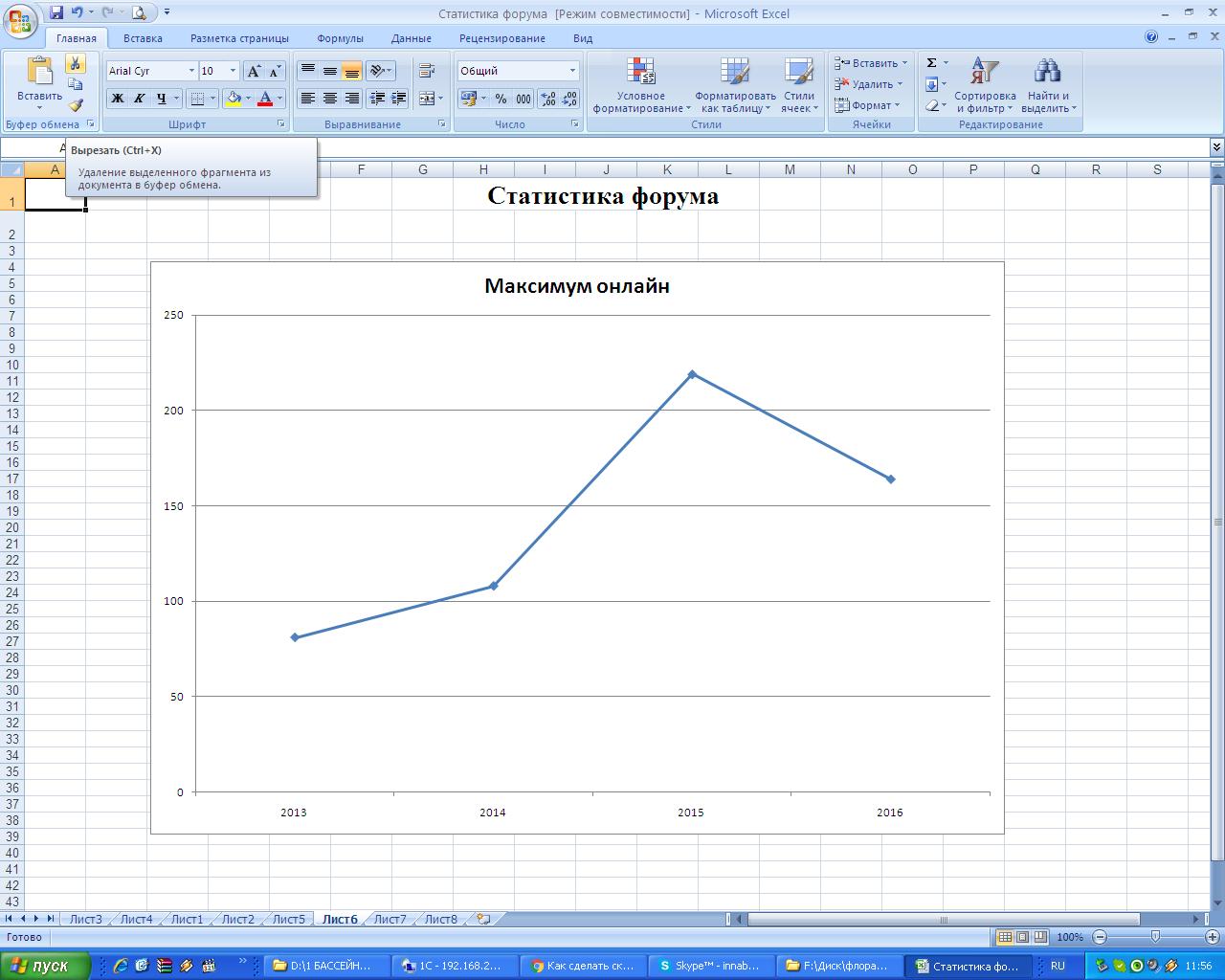Click the пуск Start button
This screenshot has height=980, width=1225.
[x=45, y=966]
